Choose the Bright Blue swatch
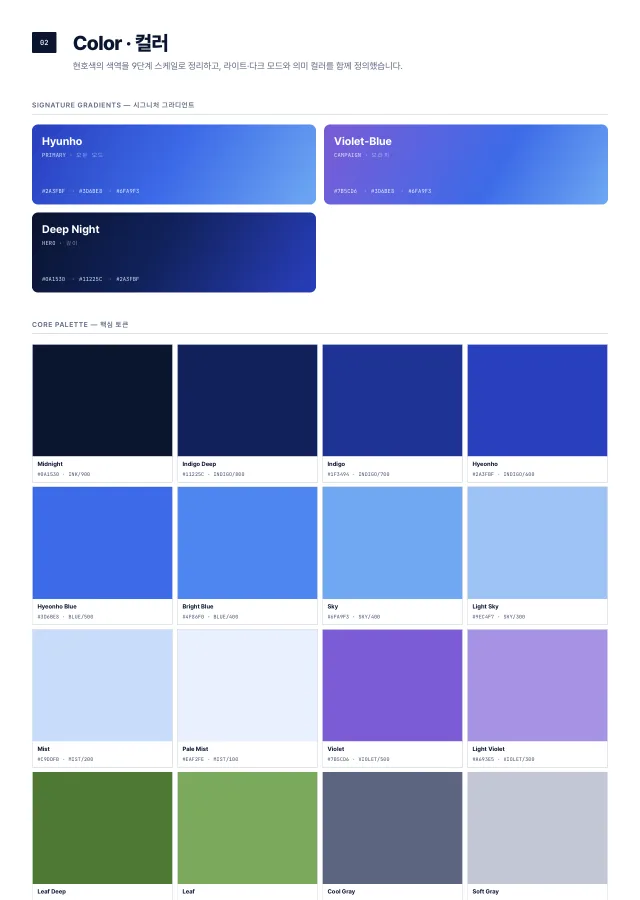 pyautogui.click(x=247, y=543)
